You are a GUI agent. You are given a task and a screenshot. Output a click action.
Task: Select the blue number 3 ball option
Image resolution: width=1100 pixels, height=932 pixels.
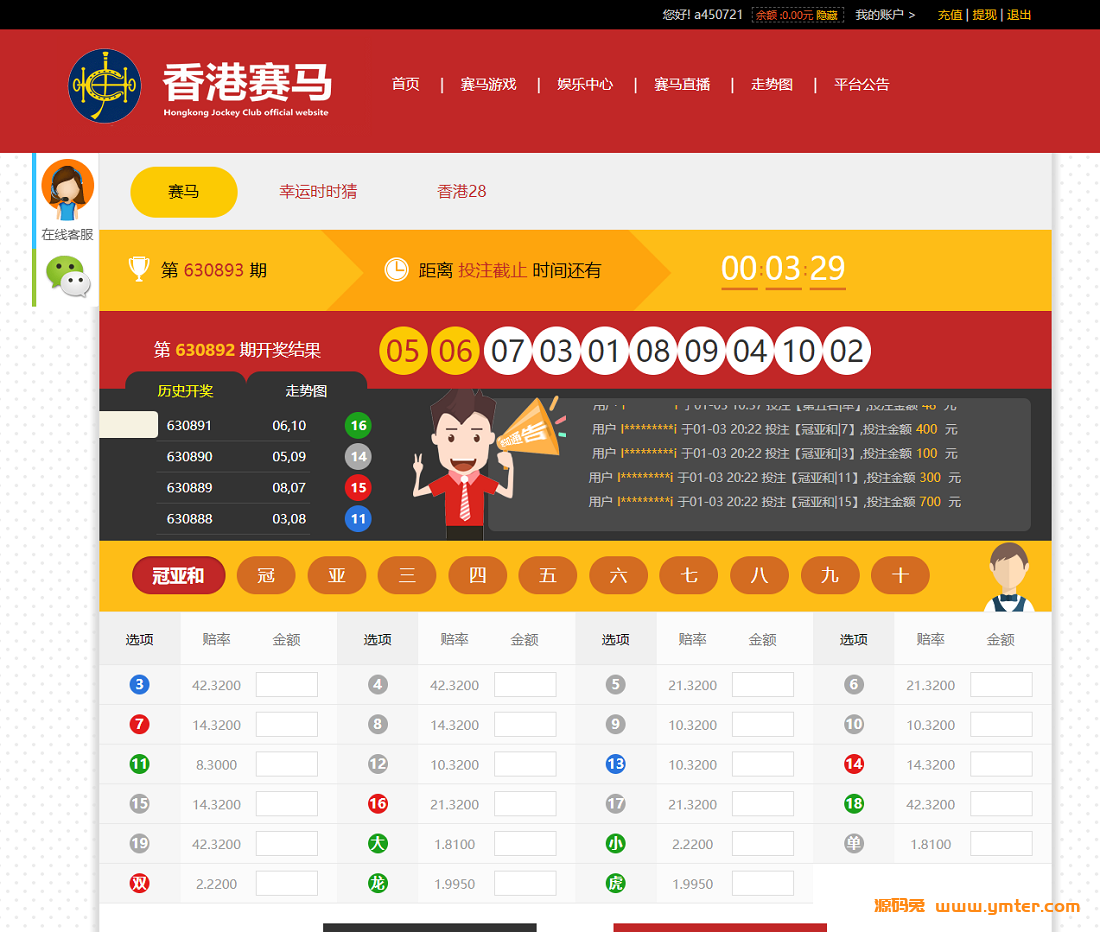click(x=140, y=684)
